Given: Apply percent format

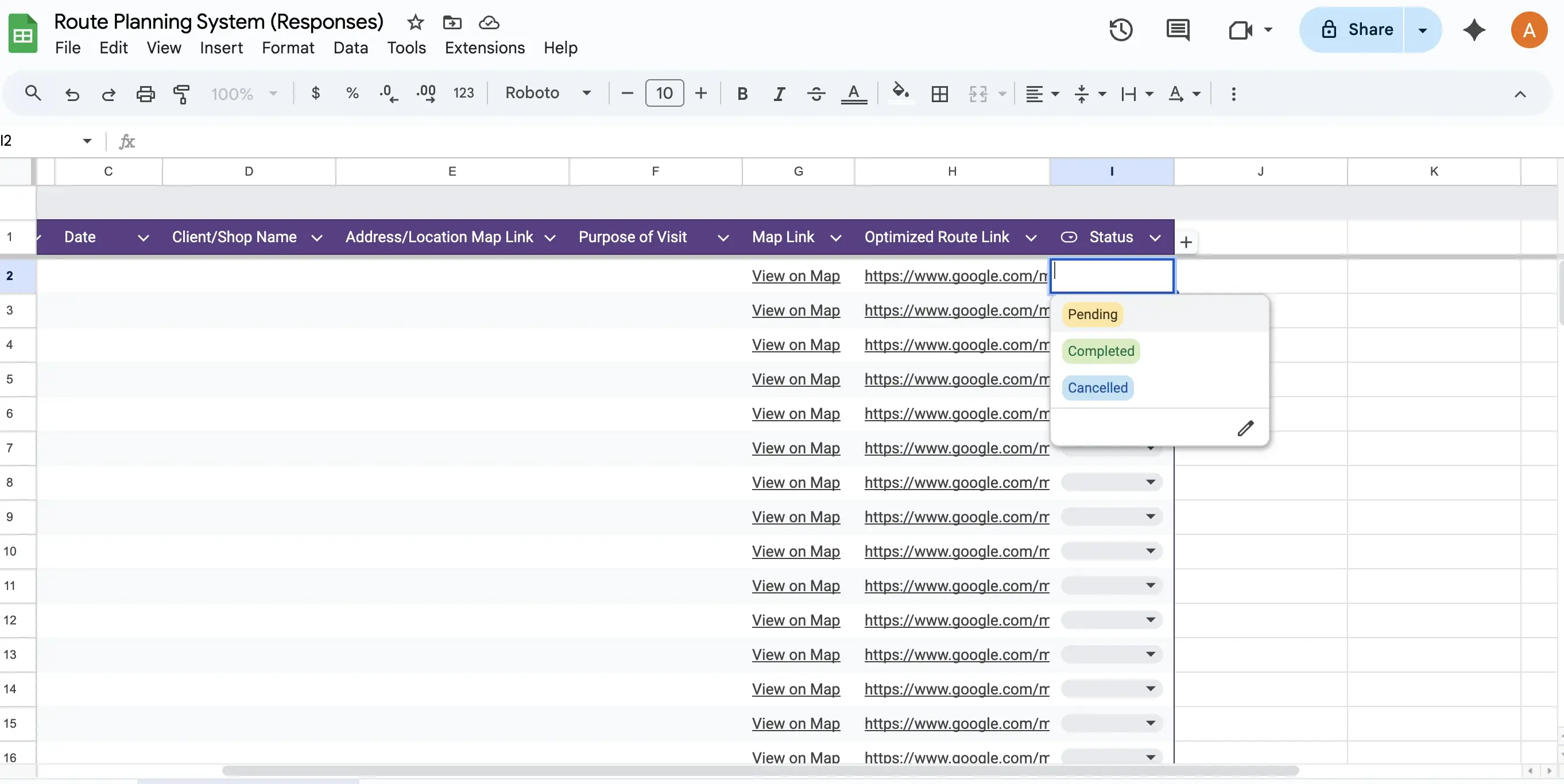Looking at the screenshot, I should click(351, 94).
